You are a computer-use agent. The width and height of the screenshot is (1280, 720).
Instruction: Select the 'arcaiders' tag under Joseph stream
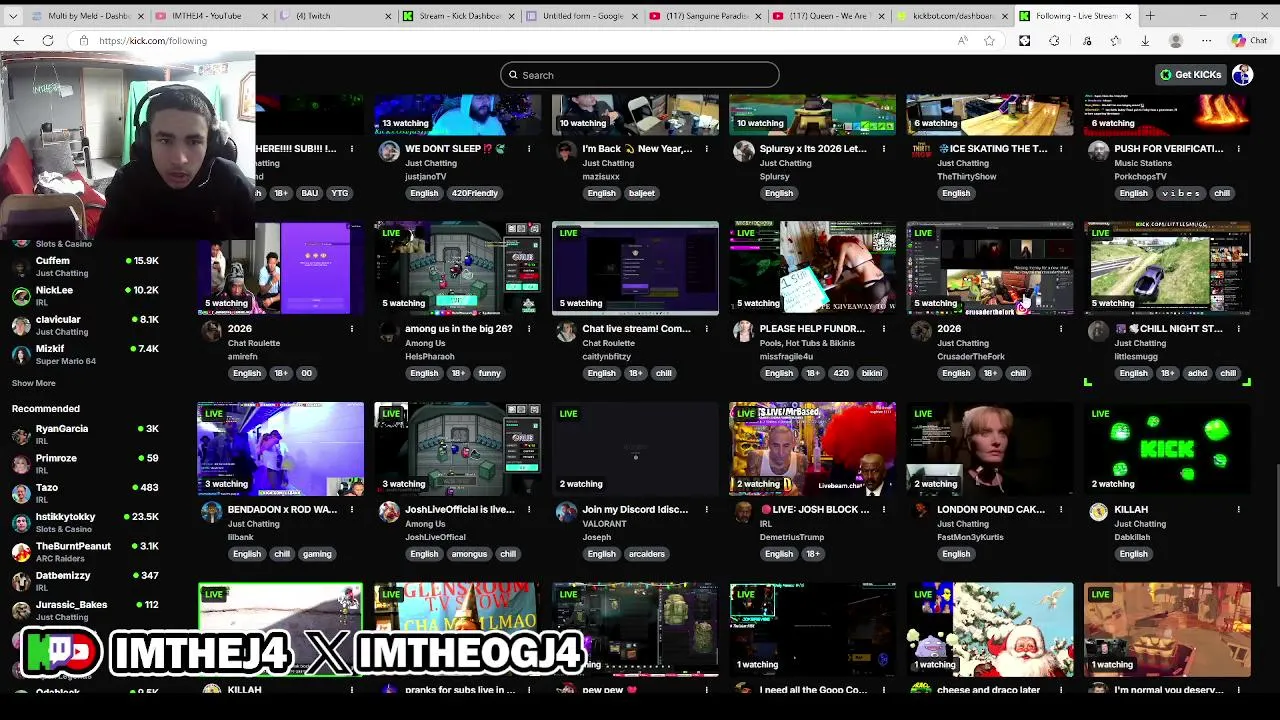(646, 554)
